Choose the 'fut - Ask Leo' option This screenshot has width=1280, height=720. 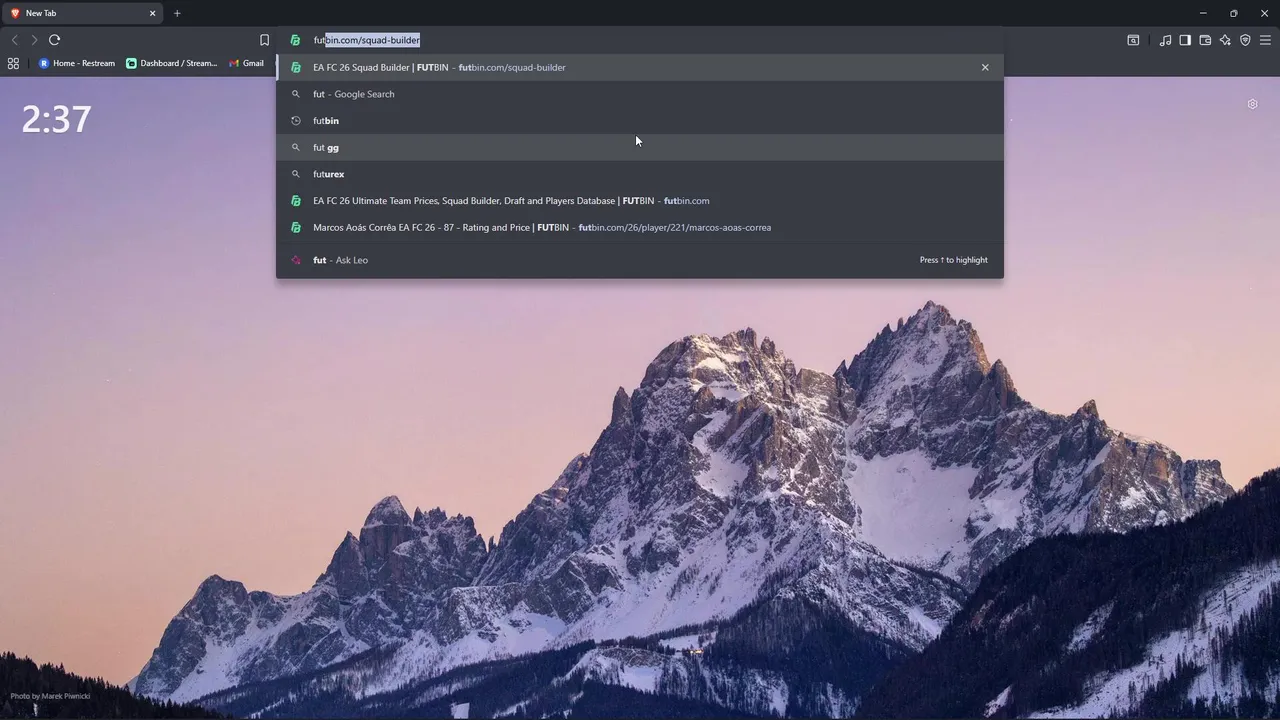point(640,260)
